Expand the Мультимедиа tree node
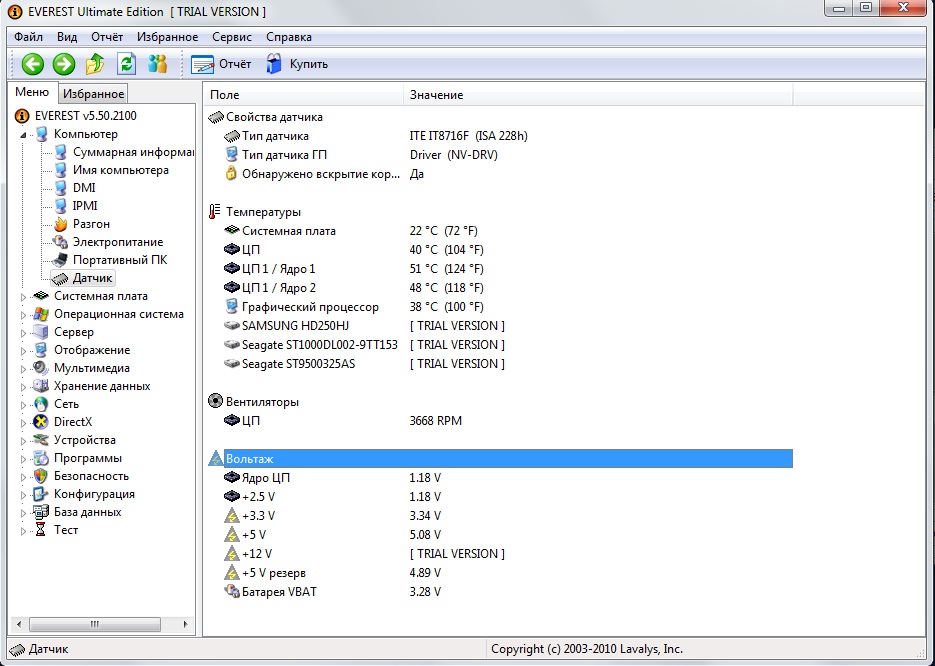935x666 pixels. click(x=23, y=368)
